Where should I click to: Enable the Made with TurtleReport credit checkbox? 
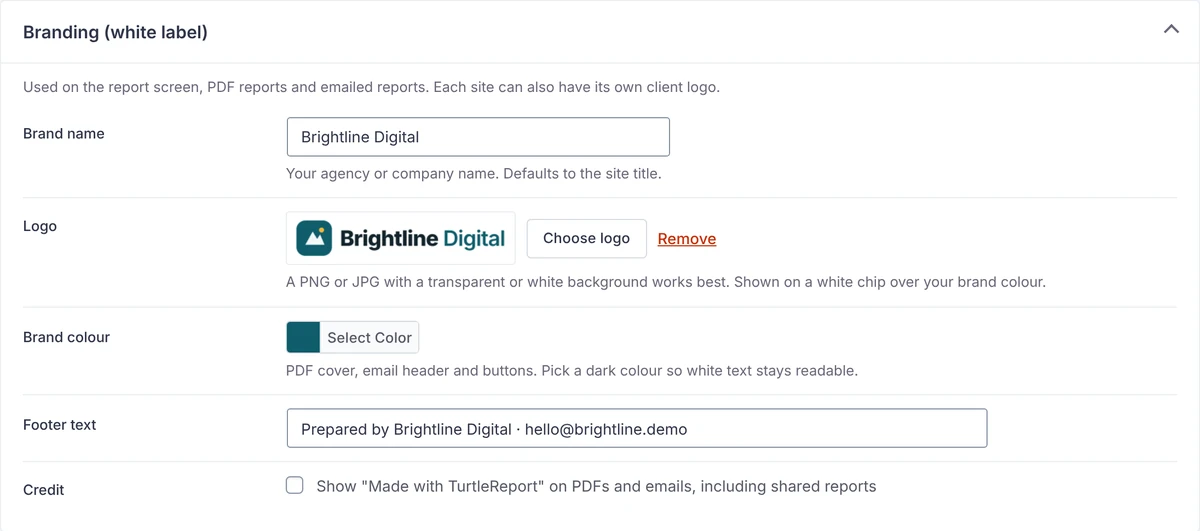click(x=295, y=486)
